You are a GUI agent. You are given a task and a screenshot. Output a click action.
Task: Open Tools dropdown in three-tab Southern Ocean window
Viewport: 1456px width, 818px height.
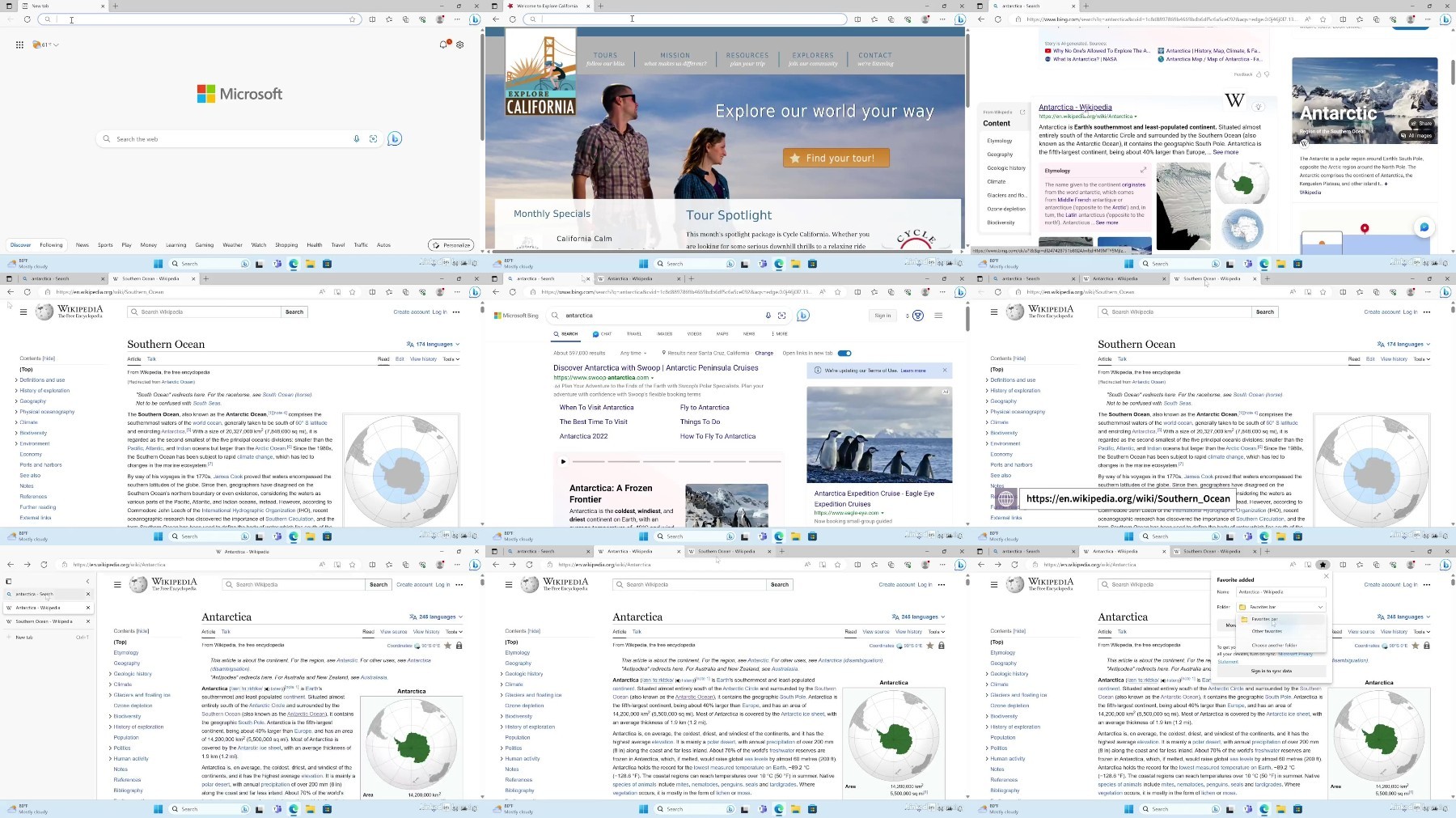click(1421, 358)
